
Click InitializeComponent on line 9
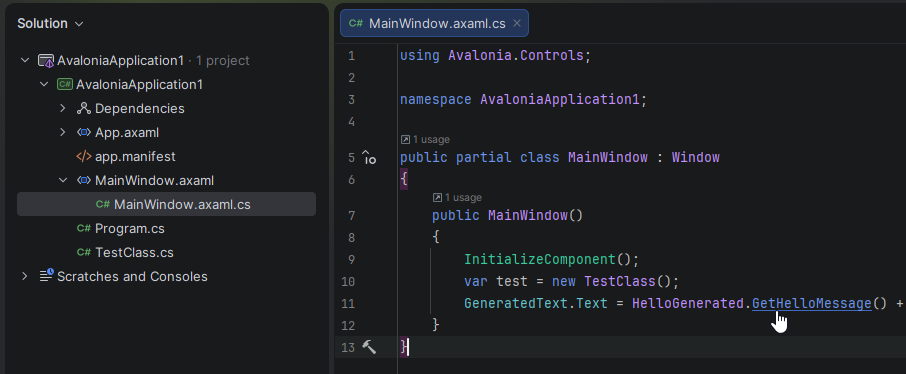click(x=540, y=259)
